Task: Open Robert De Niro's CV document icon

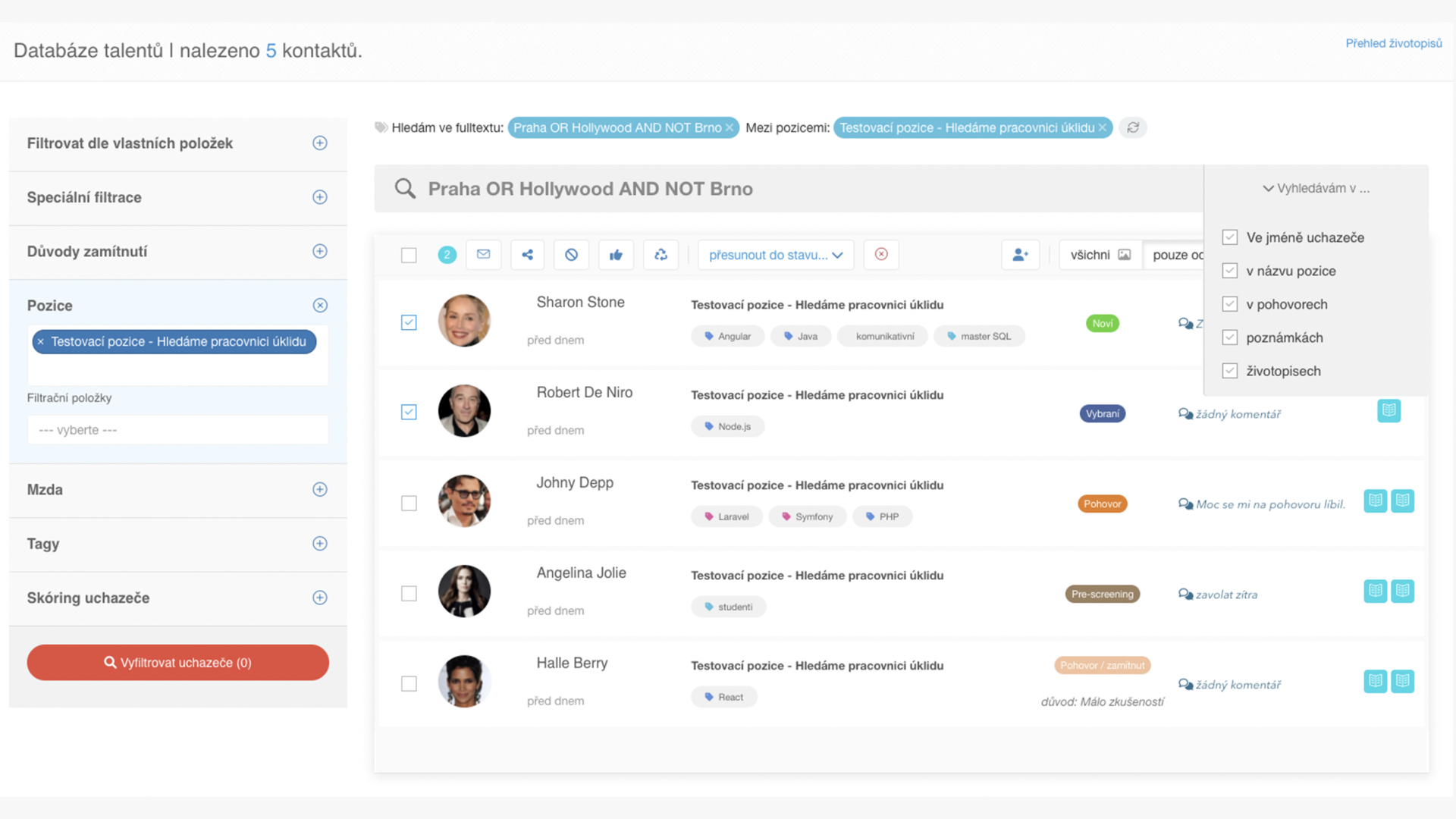Action: click(x=1389, y=411)
